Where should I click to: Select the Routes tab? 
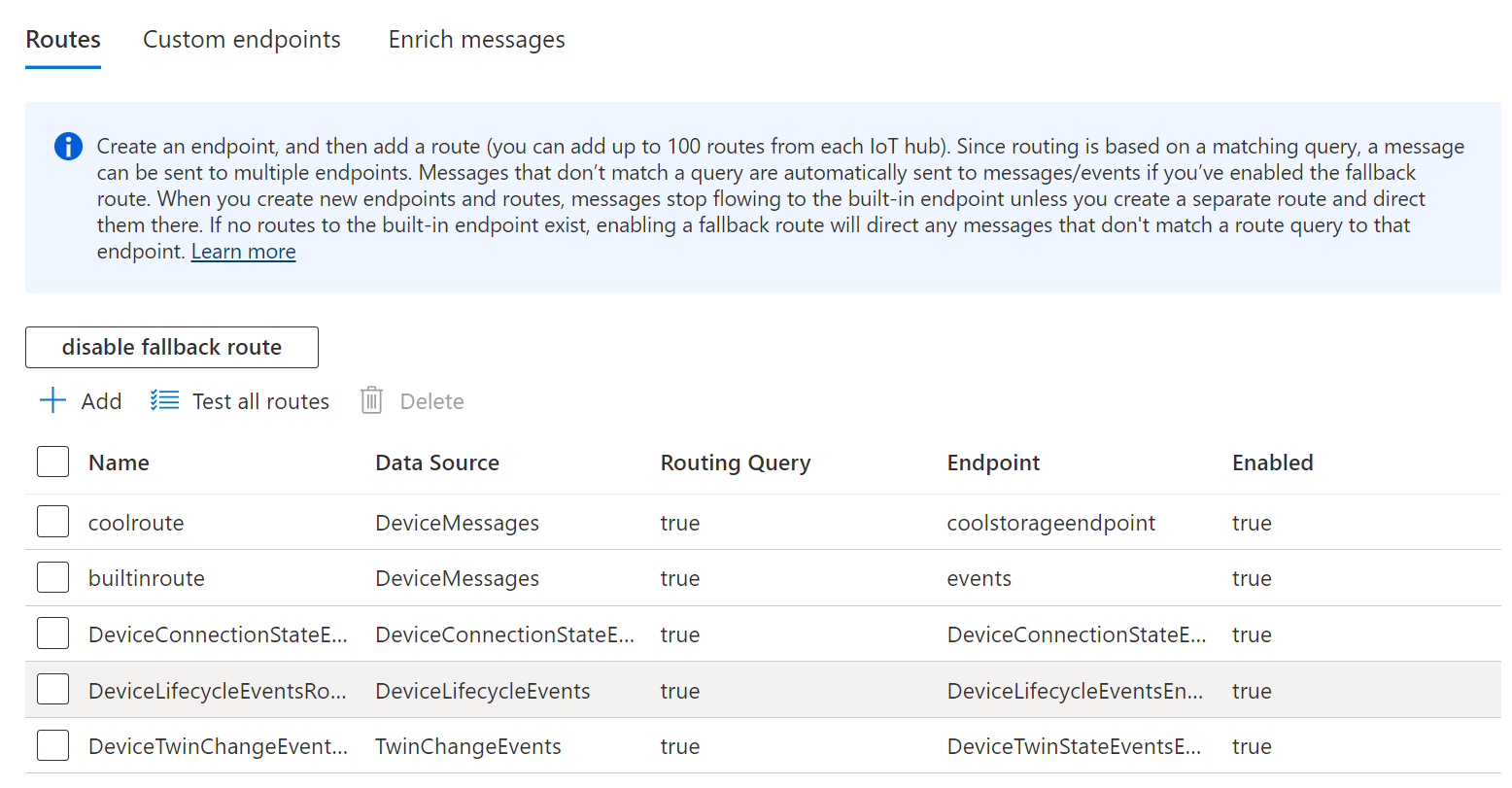point(62,39)
